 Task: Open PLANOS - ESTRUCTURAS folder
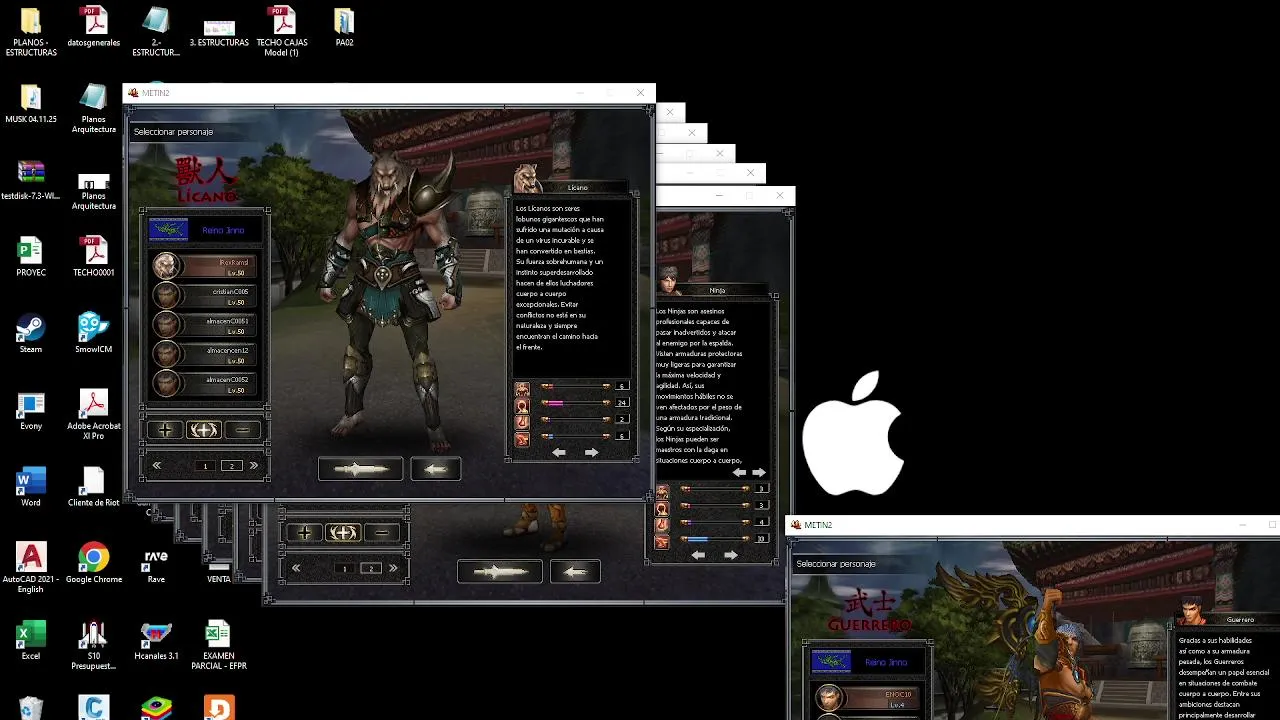click(x=31, y=31)
